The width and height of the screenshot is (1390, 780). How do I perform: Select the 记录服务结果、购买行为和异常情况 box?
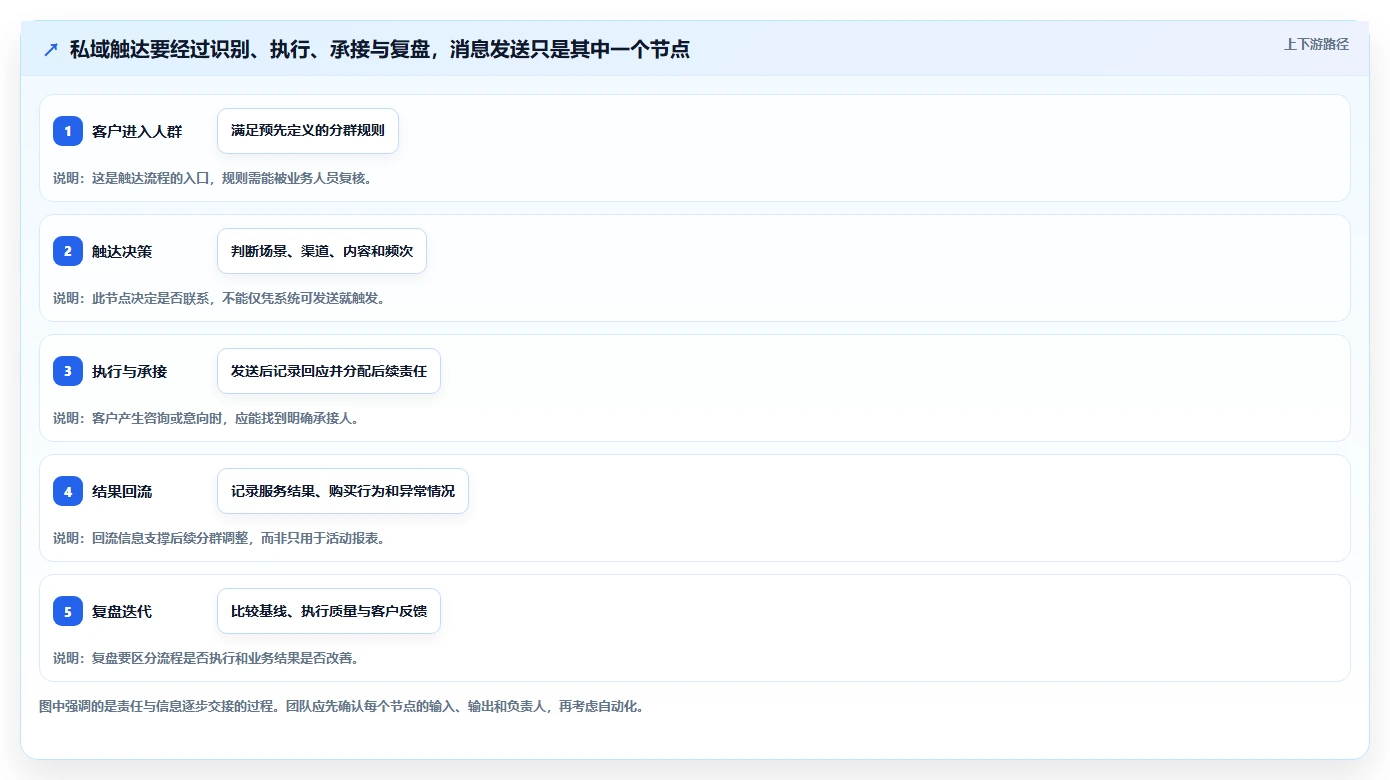(343, 491)
